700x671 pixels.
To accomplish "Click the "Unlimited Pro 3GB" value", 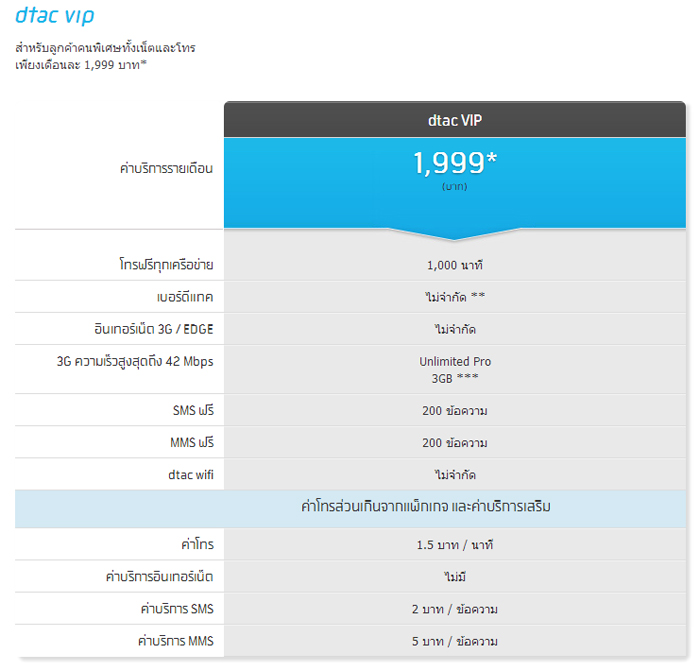I will (455, 369).
